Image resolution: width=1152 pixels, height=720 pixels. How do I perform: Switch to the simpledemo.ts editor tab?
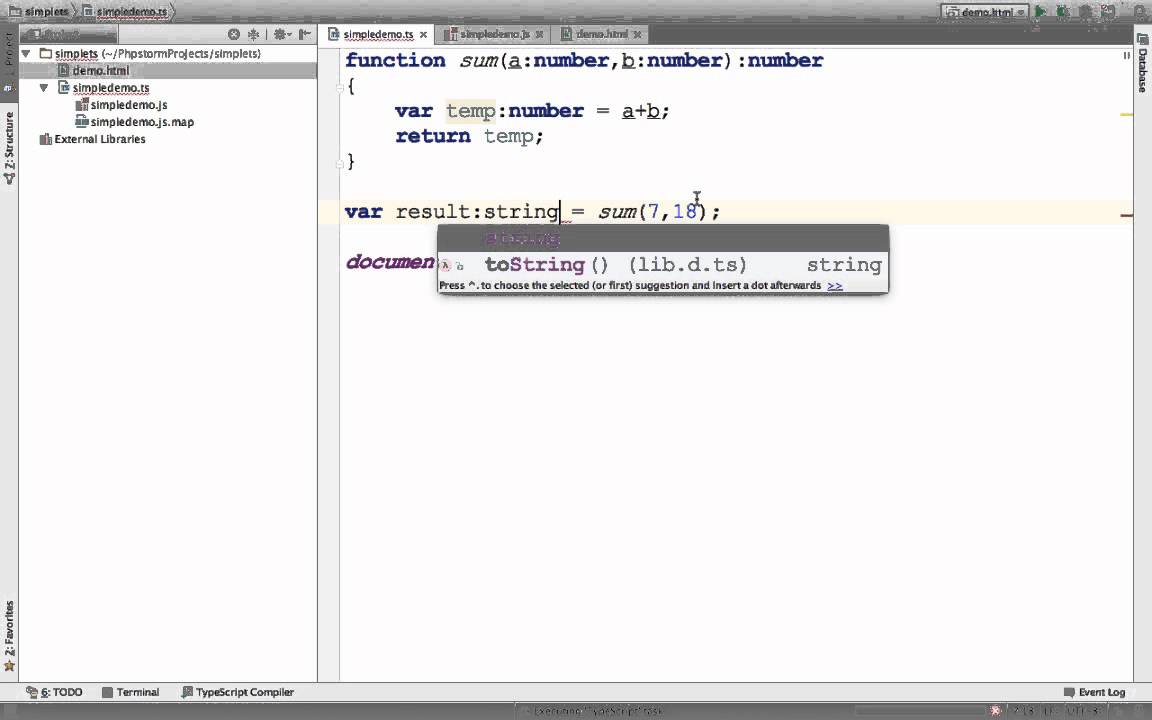click(378, 35)
